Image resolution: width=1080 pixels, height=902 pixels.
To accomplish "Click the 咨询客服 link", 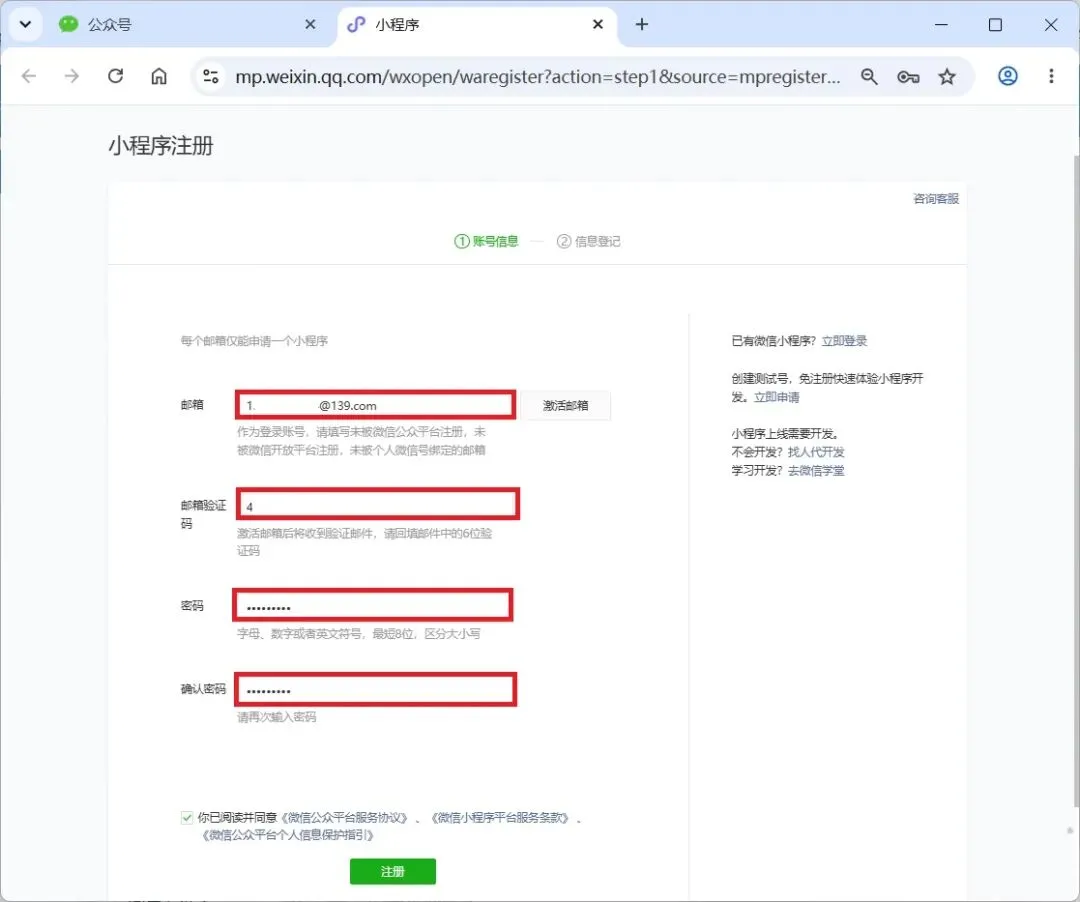I will pyautogui.click(x=935, y=199).
